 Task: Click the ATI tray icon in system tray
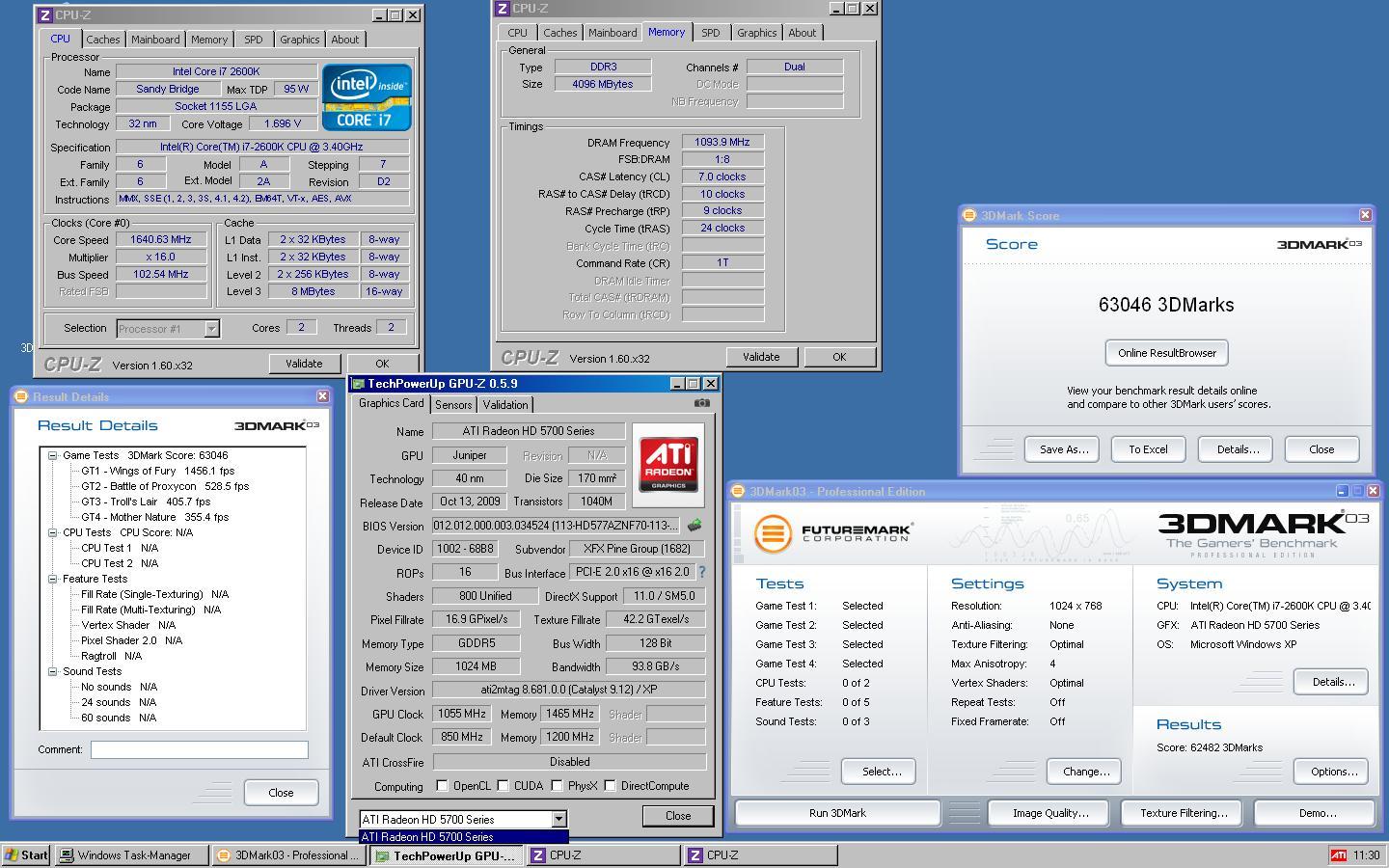[x=1338, y=855]
